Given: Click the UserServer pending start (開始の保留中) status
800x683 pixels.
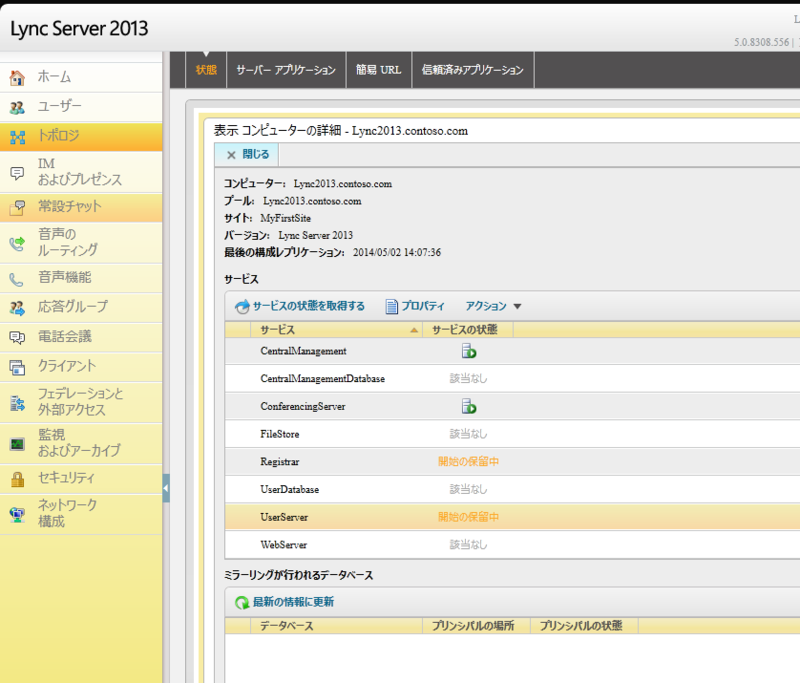Looking at the screenshot, I should (468, 517).
